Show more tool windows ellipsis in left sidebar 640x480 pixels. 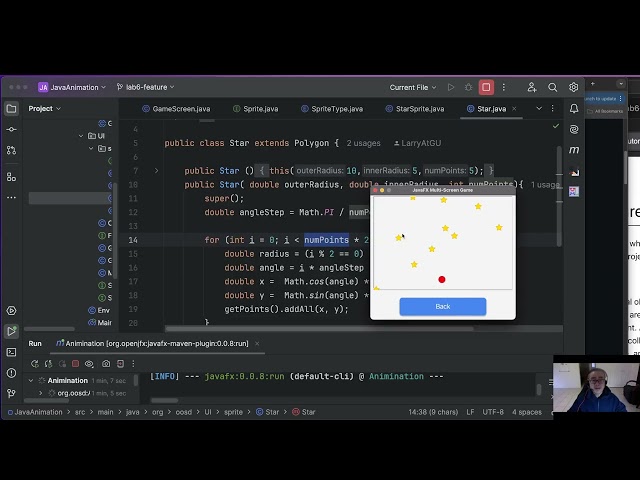point(11,198)
